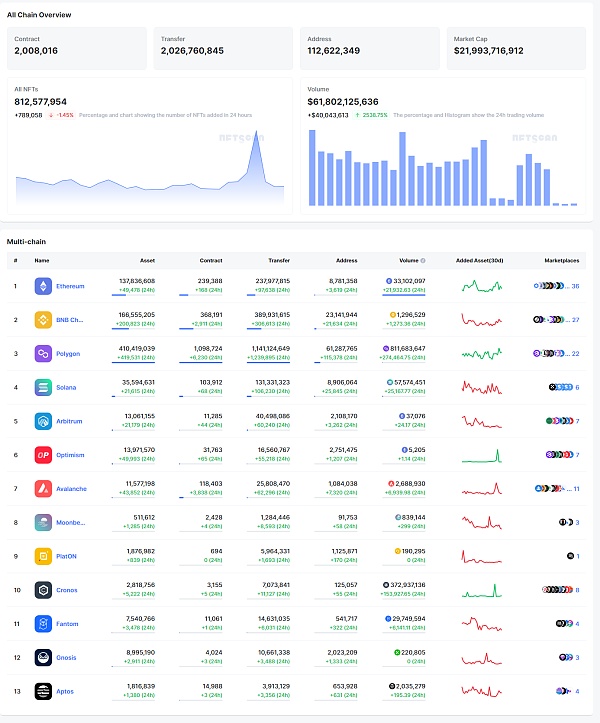Image resolution: width=600 pixels, height=723 pixels.
Task: Click the Transfer 2,026,760,845 stat card
Action: (223, 48)
